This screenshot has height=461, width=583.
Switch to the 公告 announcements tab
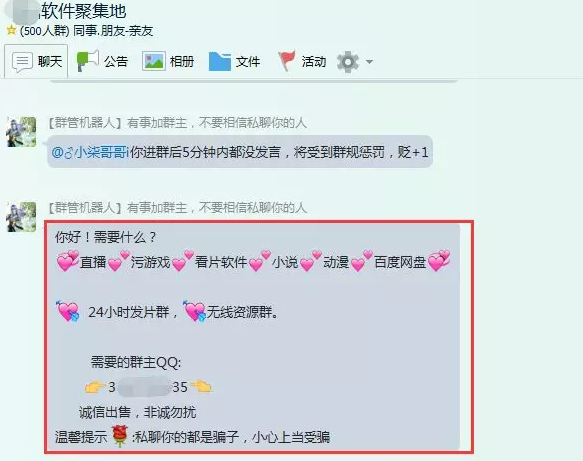[102, 61]
